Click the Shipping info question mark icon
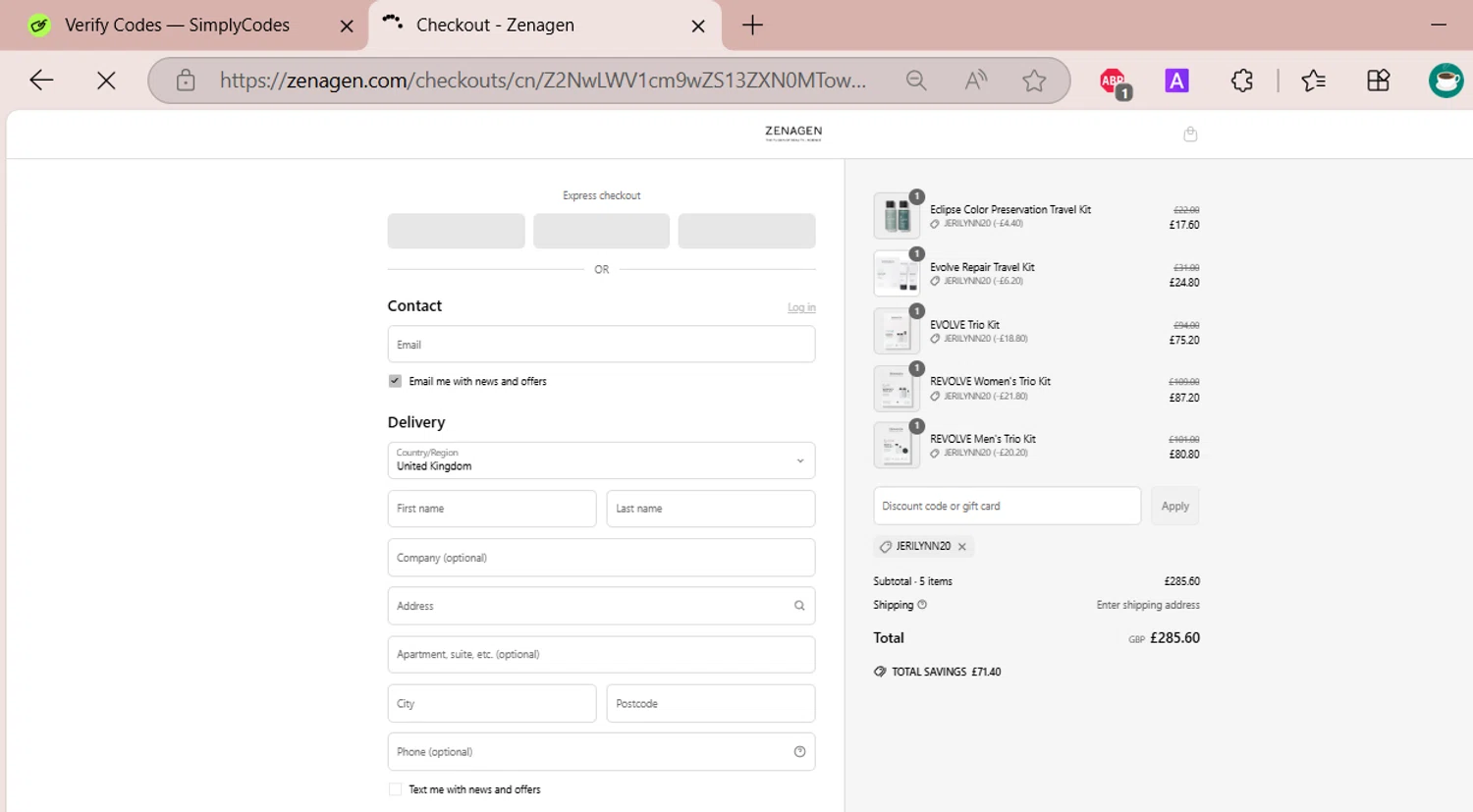Image resolution: width=1473 pixels, height=812 pixels. [922, 605]
